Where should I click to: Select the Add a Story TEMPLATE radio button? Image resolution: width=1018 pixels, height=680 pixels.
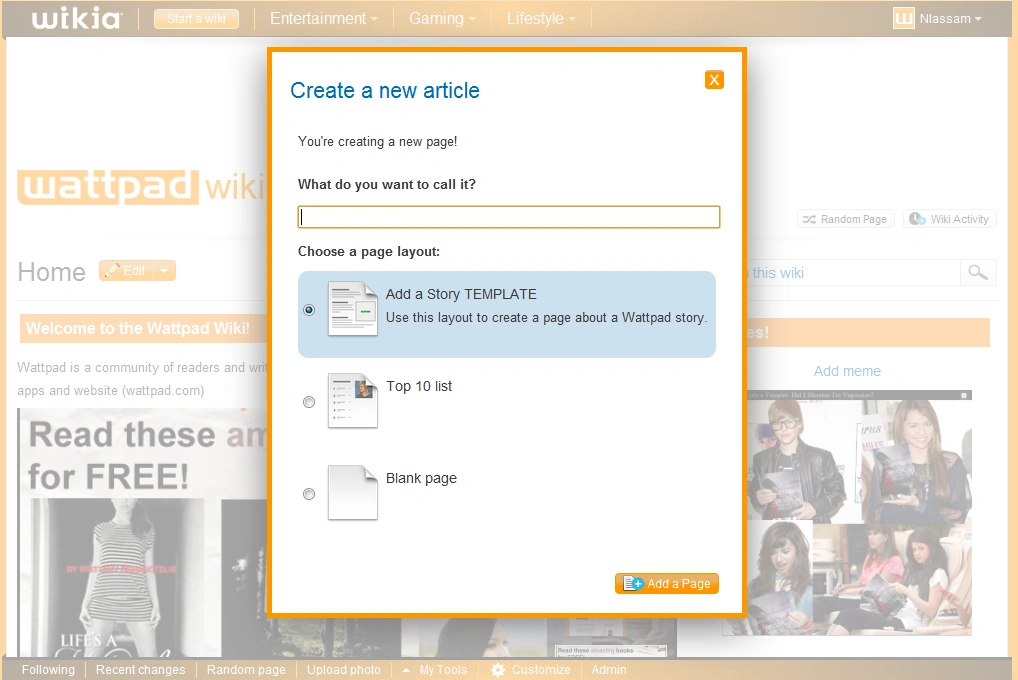309,310
